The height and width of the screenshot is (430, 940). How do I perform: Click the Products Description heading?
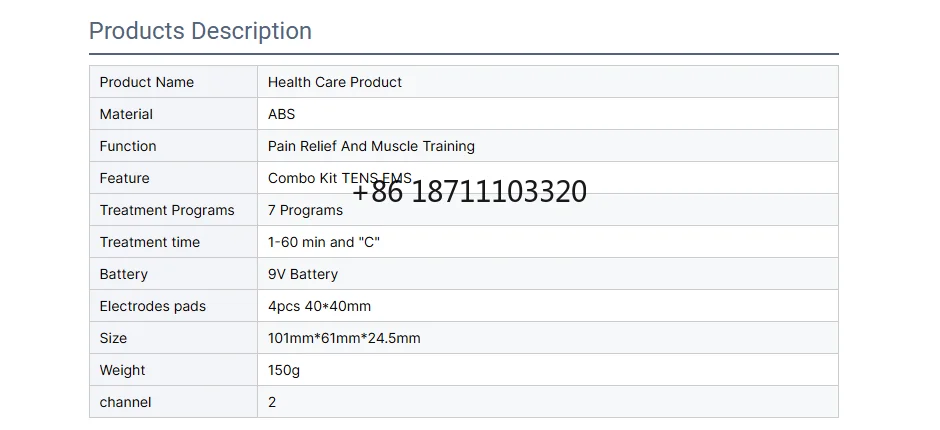[200, 31]
